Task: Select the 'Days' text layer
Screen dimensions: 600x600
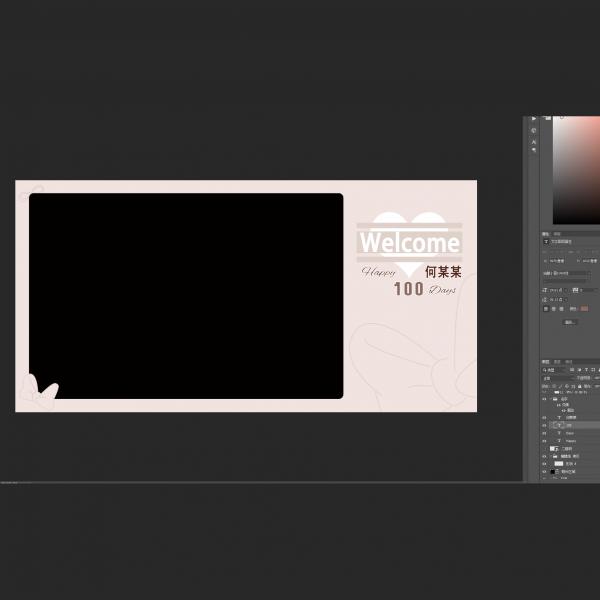Action: click(570, 433)
